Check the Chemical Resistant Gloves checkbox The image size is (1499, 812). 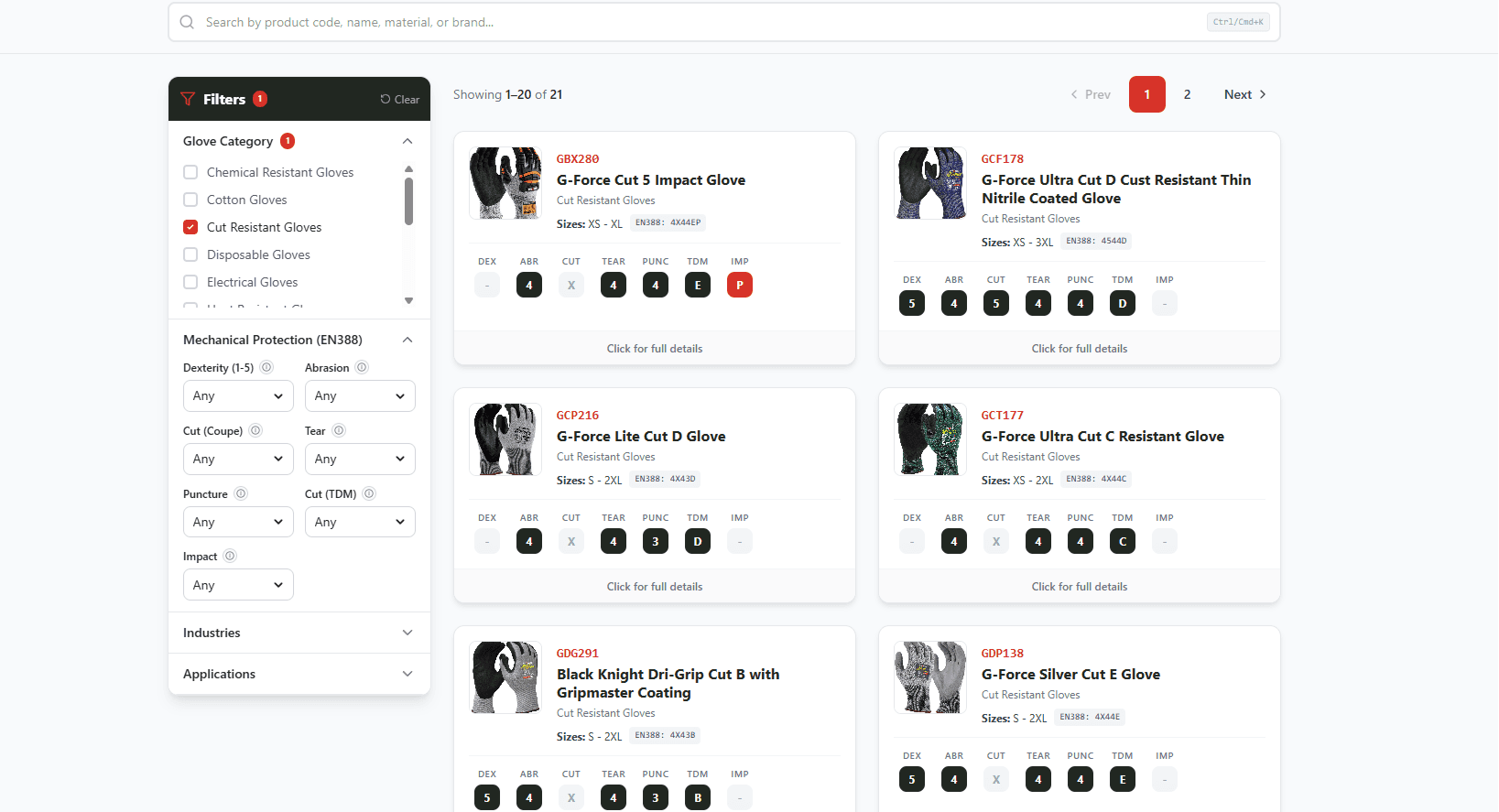coord(190,172)
